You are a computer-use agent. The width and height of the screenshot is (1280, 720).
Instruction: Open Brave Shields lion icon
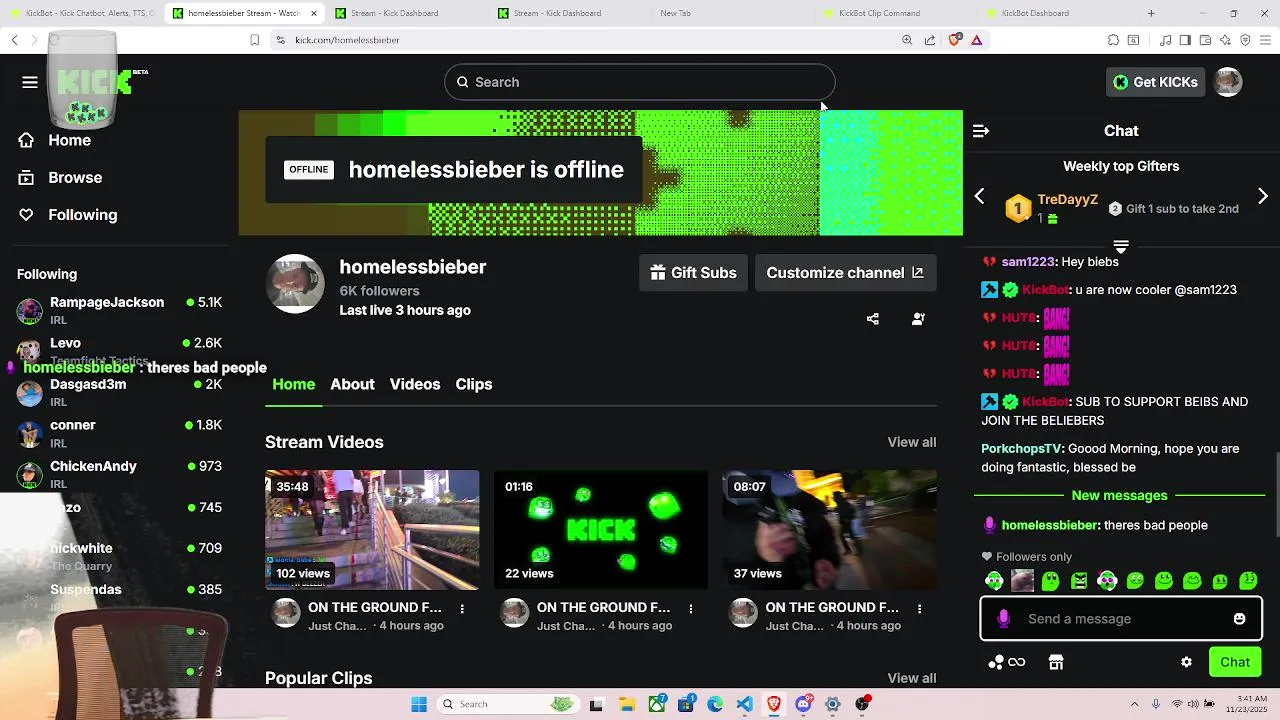coord(955,40)
